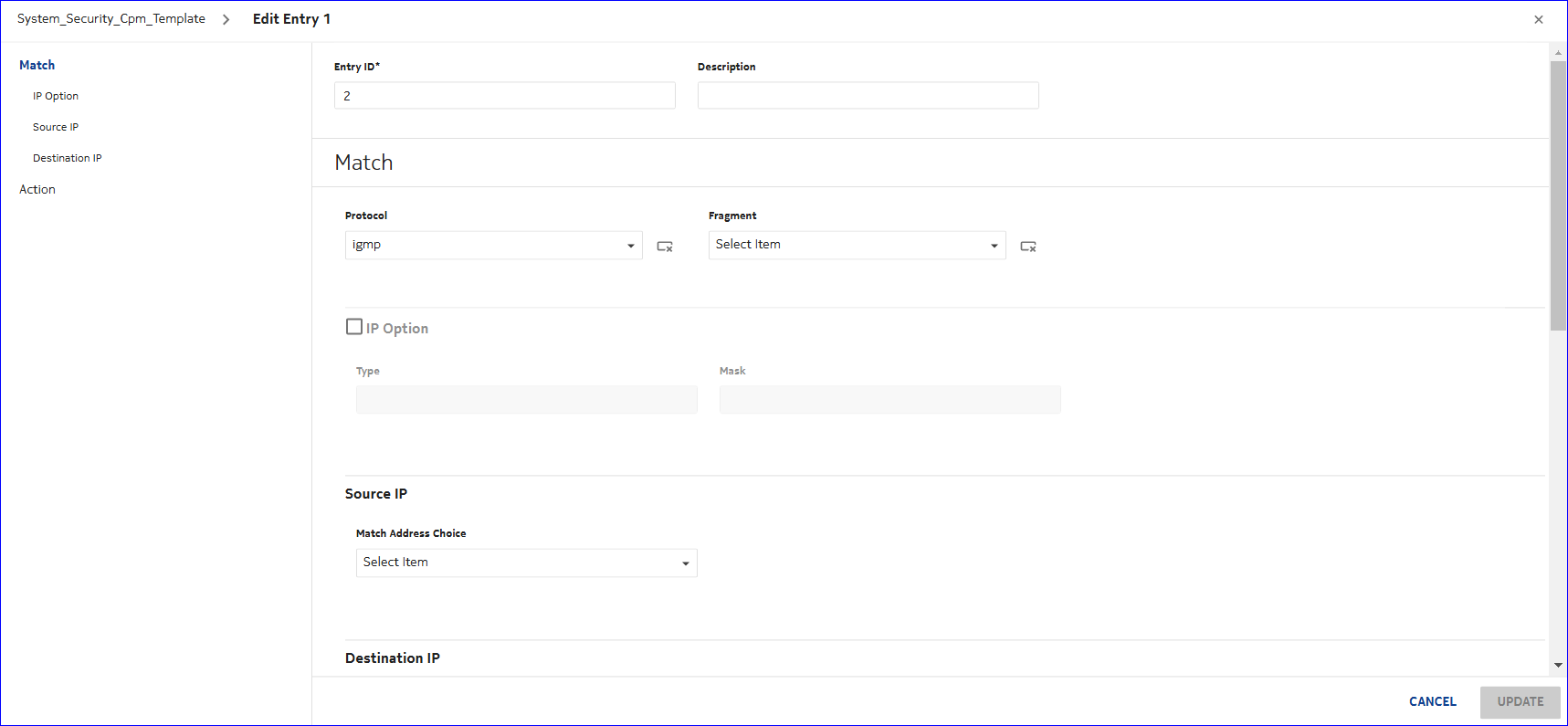This screenshot has width=1568, height=726.
Task: Open the Protocol dropdown showing igmp
Action: tap(493, 245)
